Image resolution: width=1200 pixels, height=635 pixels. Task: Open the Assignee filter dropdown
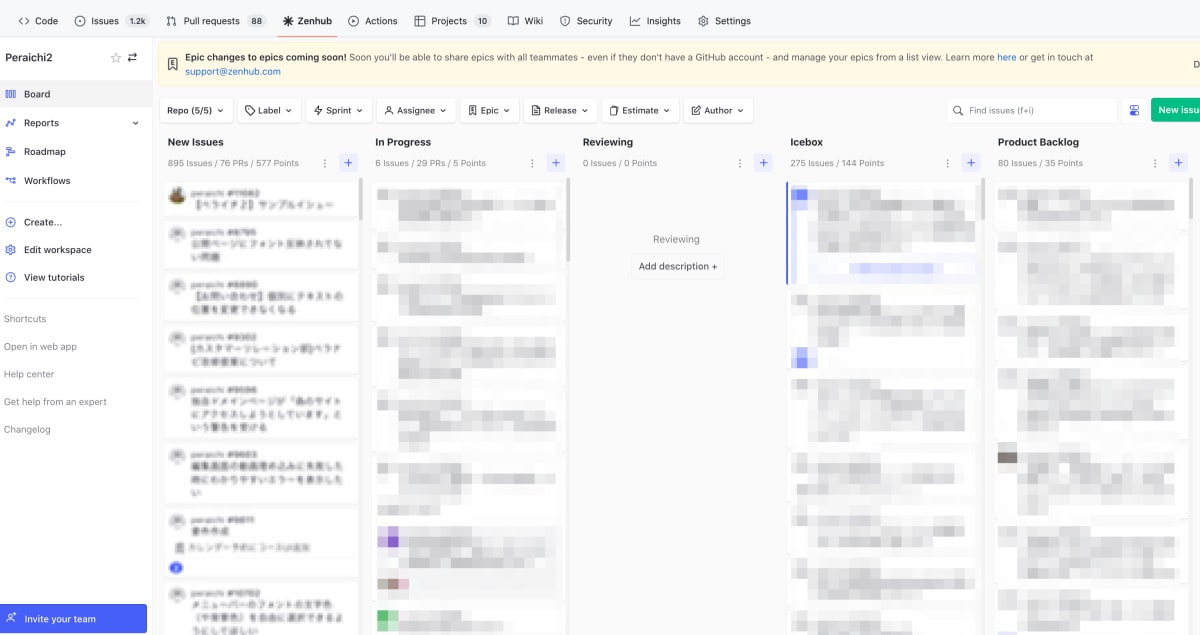[416, 111]
